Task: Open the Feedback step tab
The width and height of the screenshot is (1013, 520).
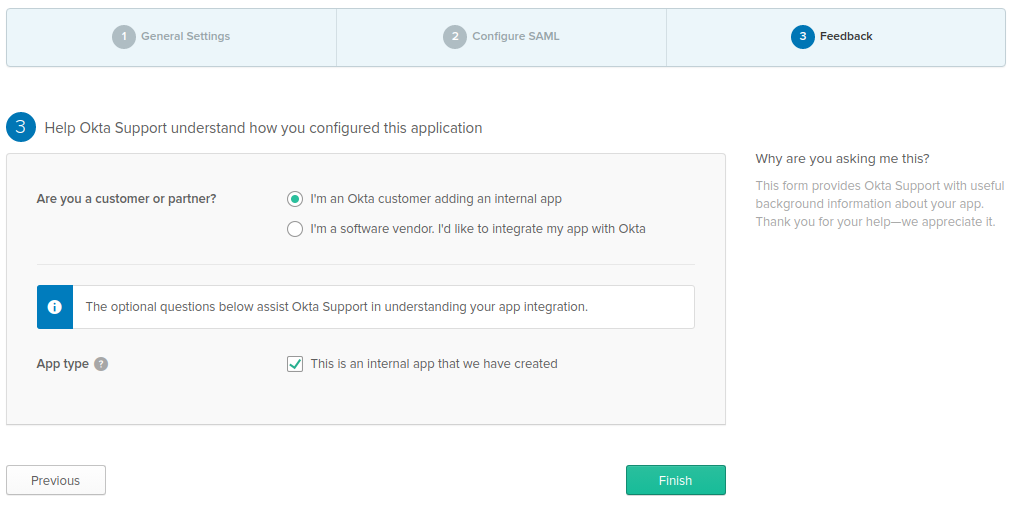Action: [x=835, y=37]
